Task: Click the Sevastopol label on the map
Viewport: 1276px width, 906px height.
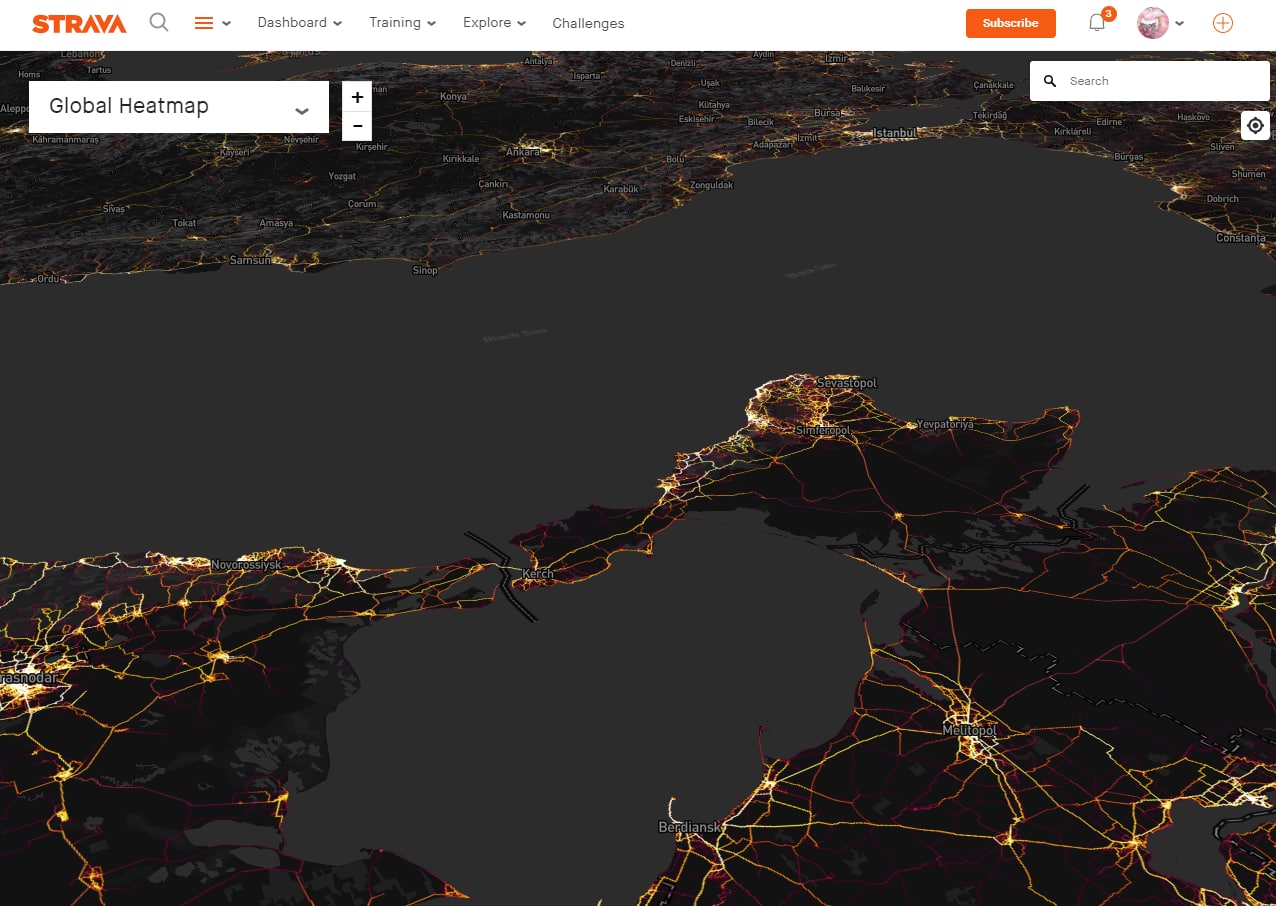Action: click(x=847, y=383)
